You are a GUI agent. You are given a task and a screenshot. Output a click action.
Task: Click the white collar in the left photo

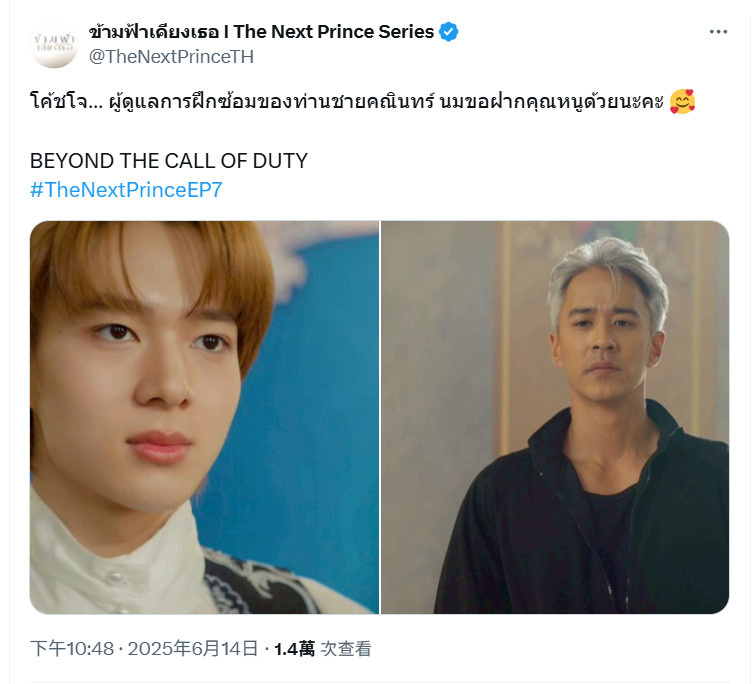click(x=116, y=550)
